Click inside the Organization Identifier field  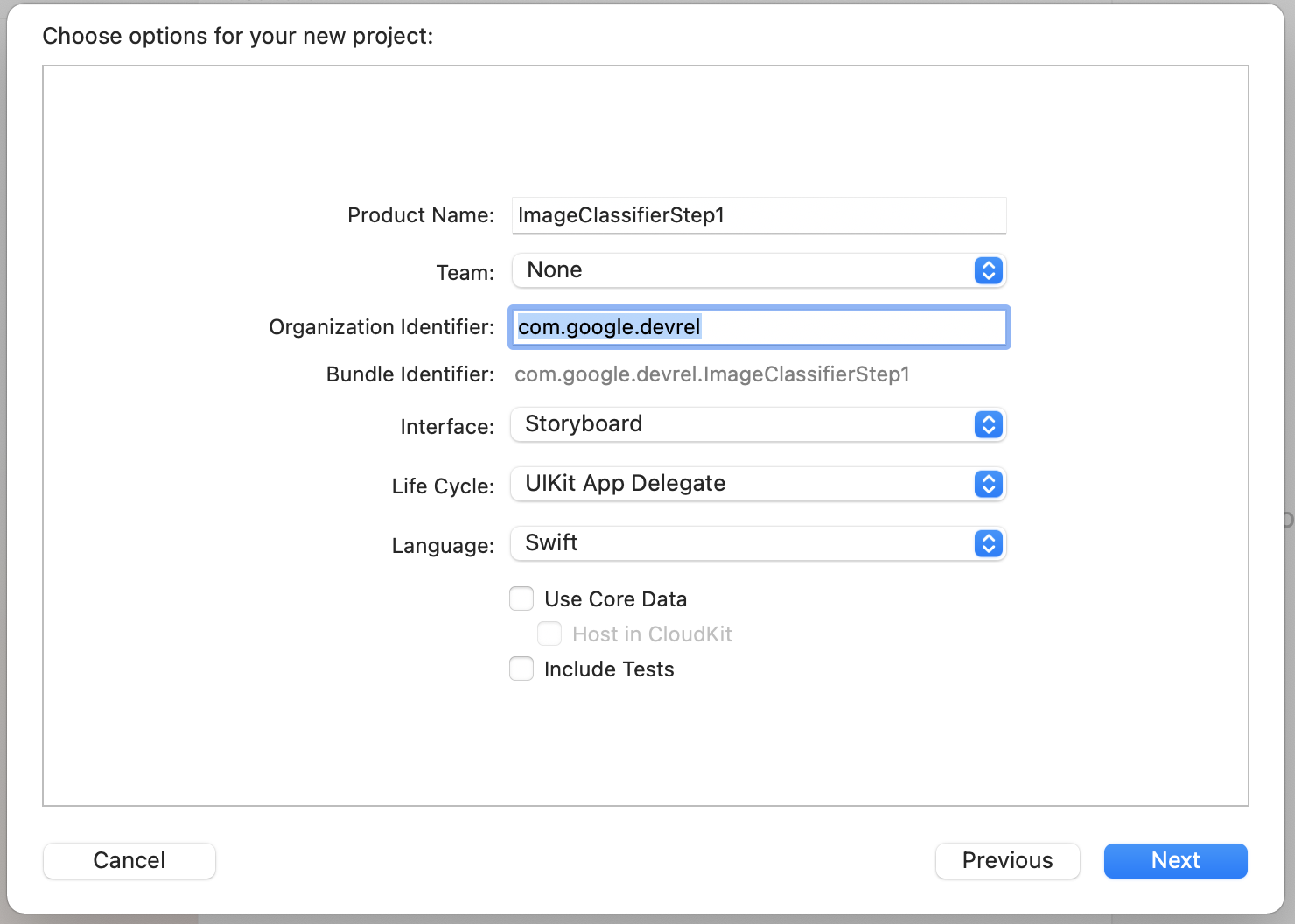pos(759,327)
